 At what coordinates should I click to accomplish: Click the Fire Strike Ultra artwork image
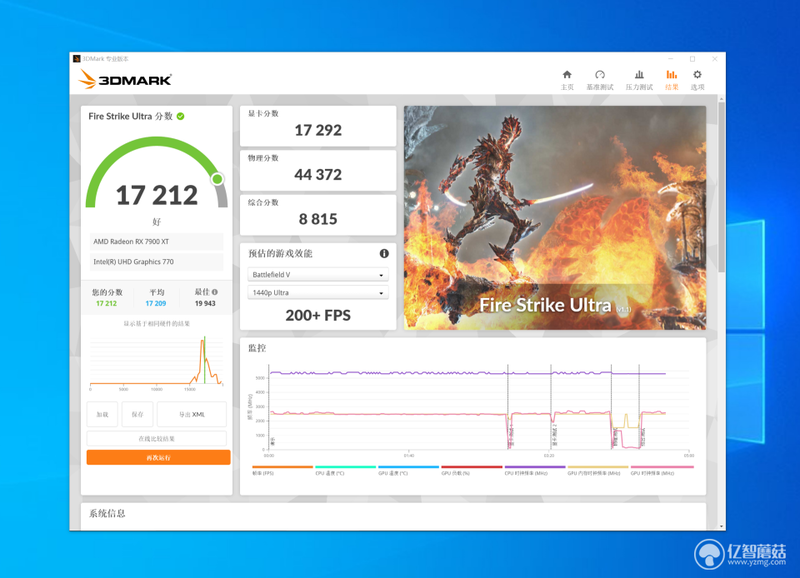555,218
